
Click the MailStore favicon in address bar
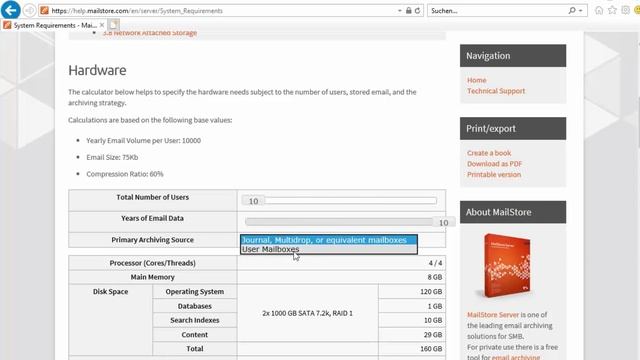[x=44, y=11]
